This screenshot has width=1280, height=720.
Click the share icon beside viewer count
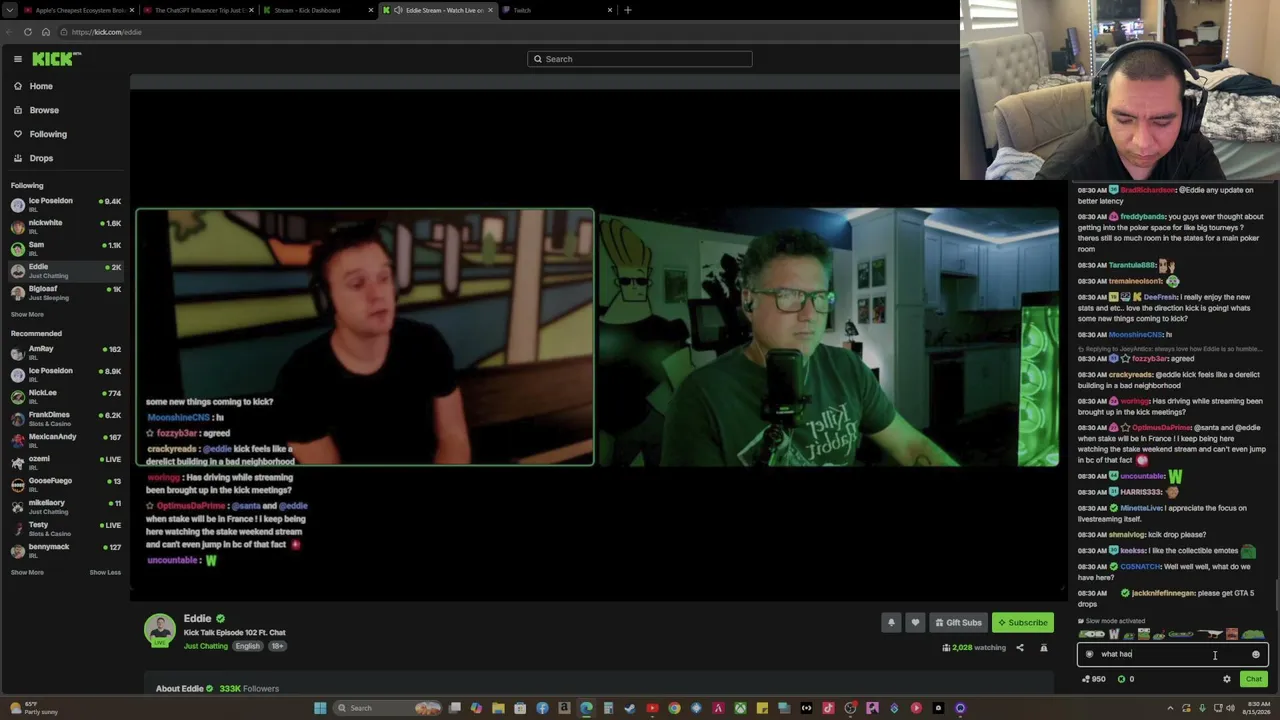coord(1020,648)
